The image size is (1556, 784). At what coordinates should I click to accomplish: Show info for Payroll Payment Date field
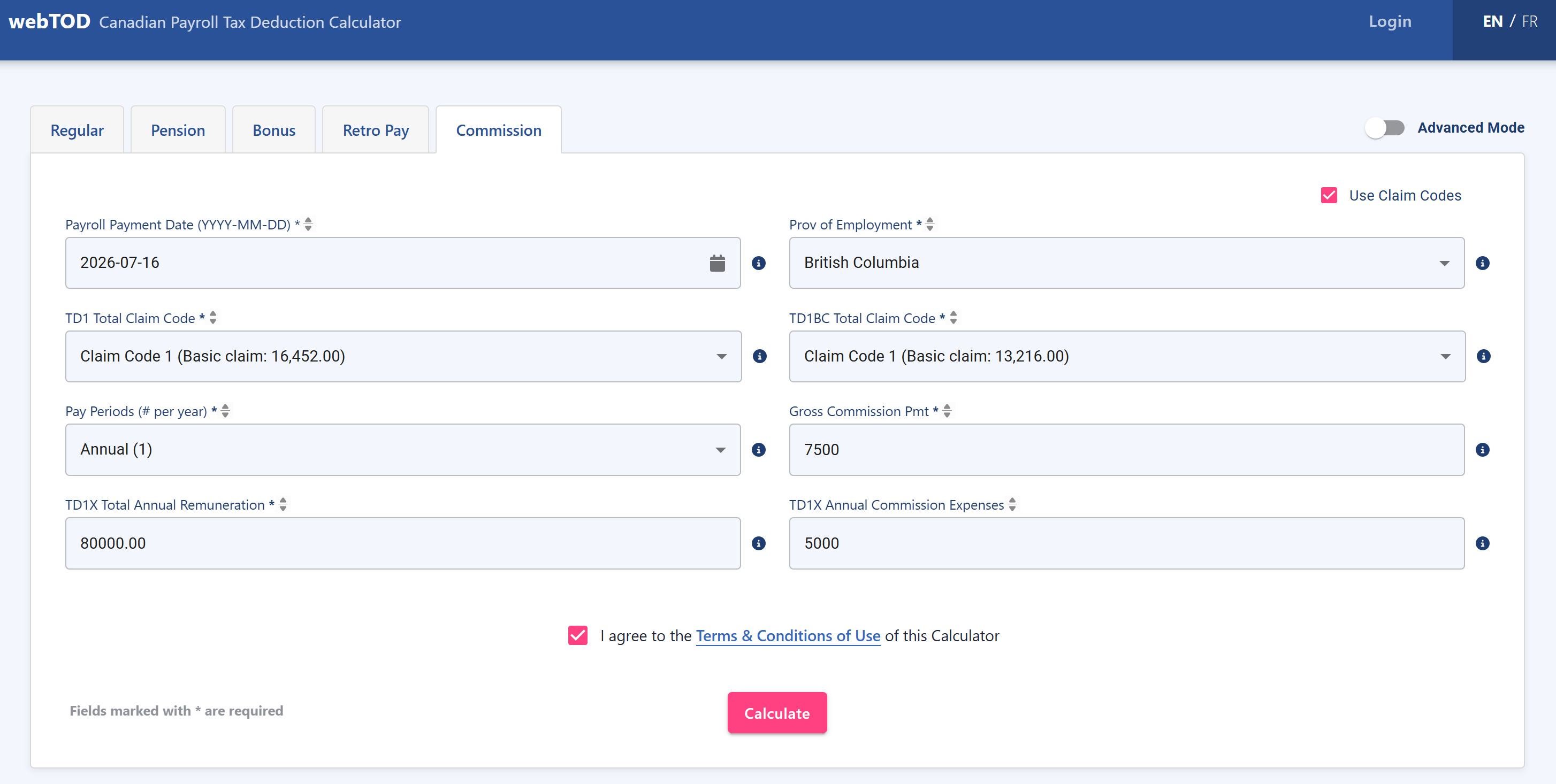coord(759,263)
